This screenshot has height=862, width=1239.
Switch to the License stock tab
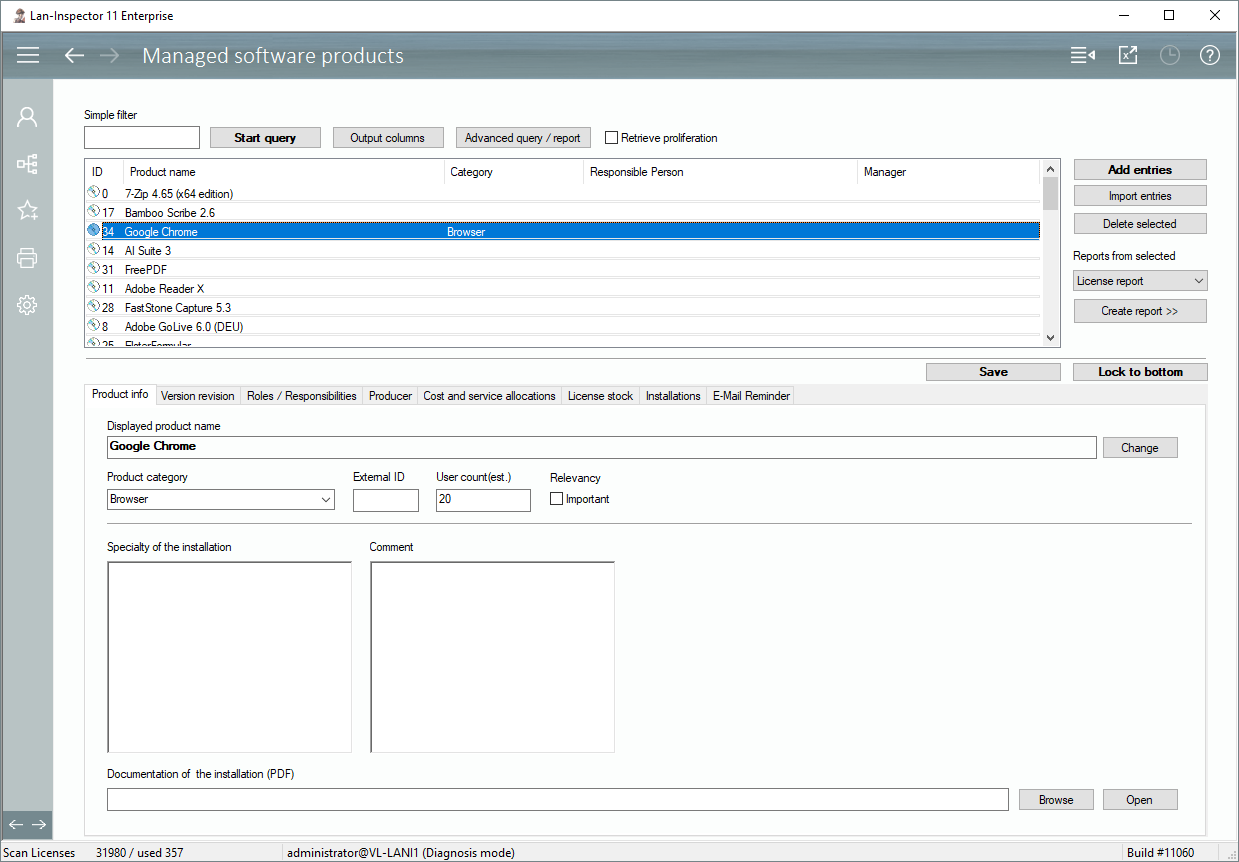600,396
